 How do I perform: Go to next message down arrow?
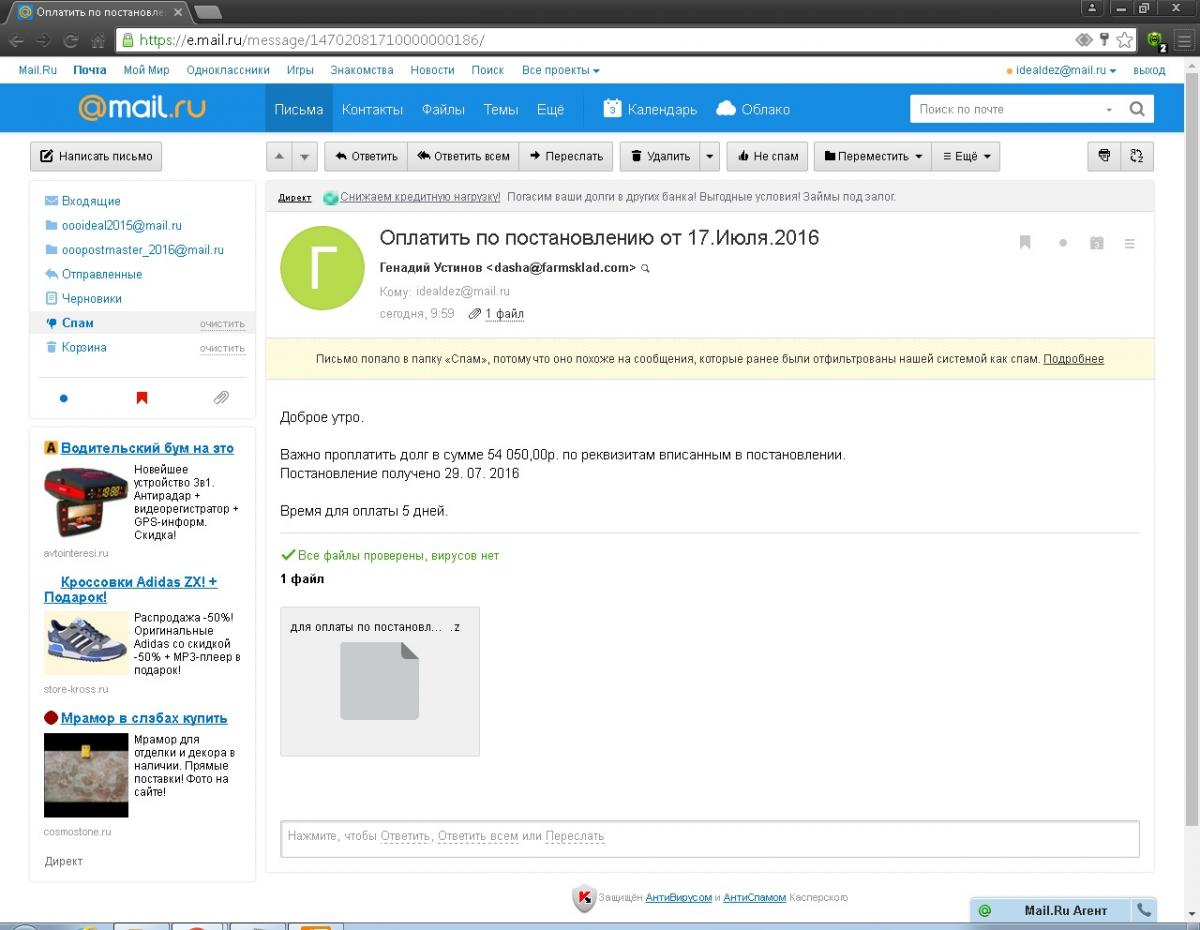pyautogui.click(x=305, y=157)
